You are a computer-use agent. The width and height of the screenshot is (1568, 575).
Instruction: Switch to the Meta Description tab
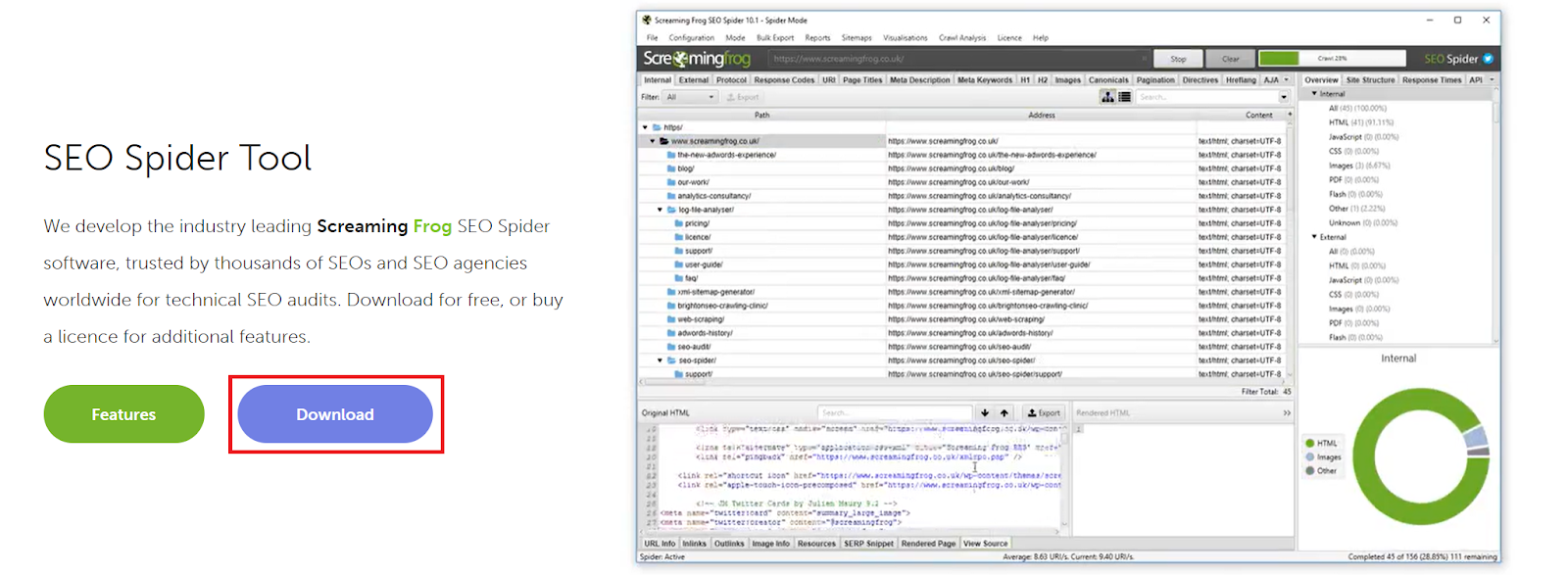click(920, 80)
